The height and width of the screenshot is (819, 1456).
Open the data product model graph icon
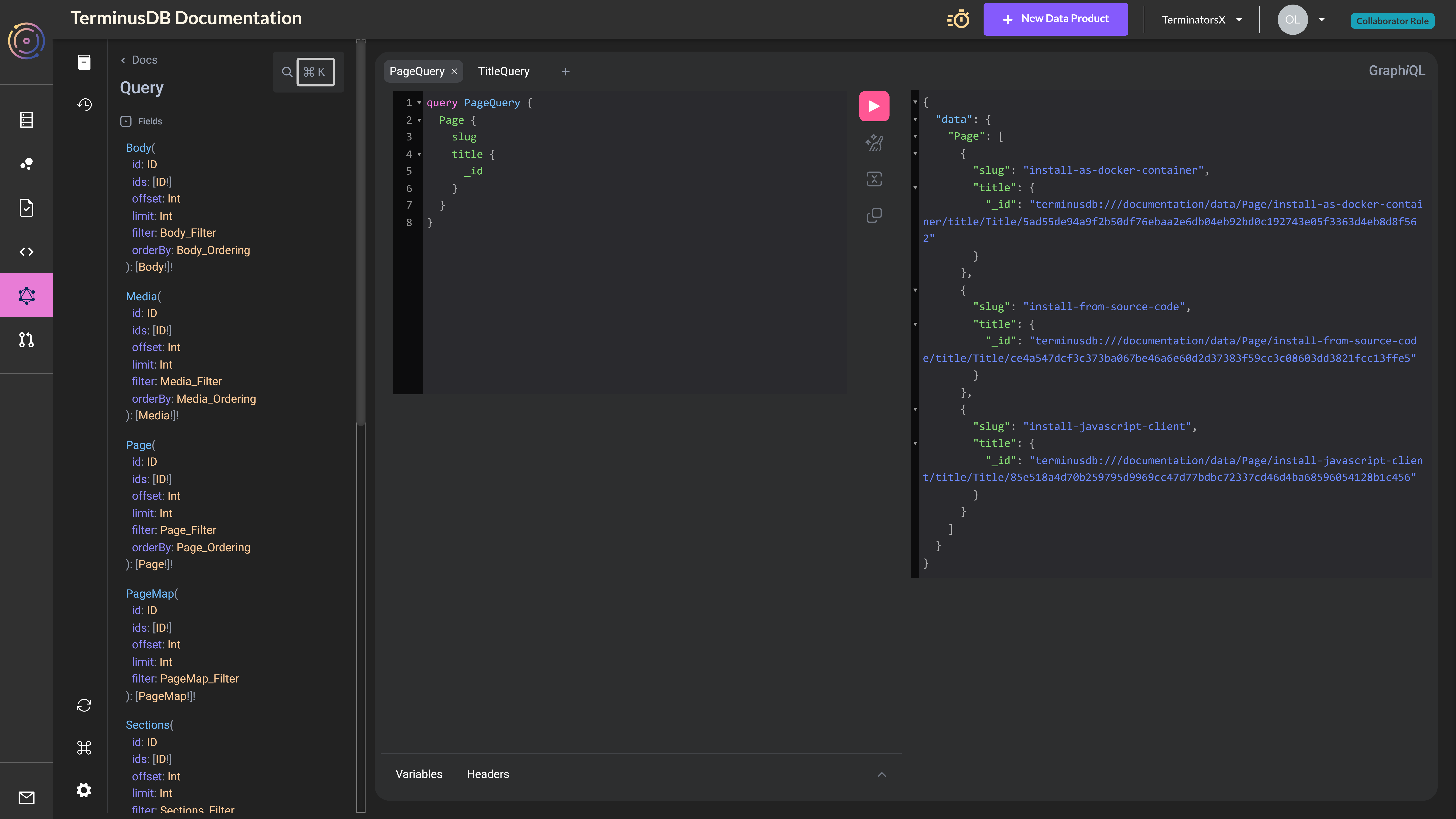(x=27, y=164)
